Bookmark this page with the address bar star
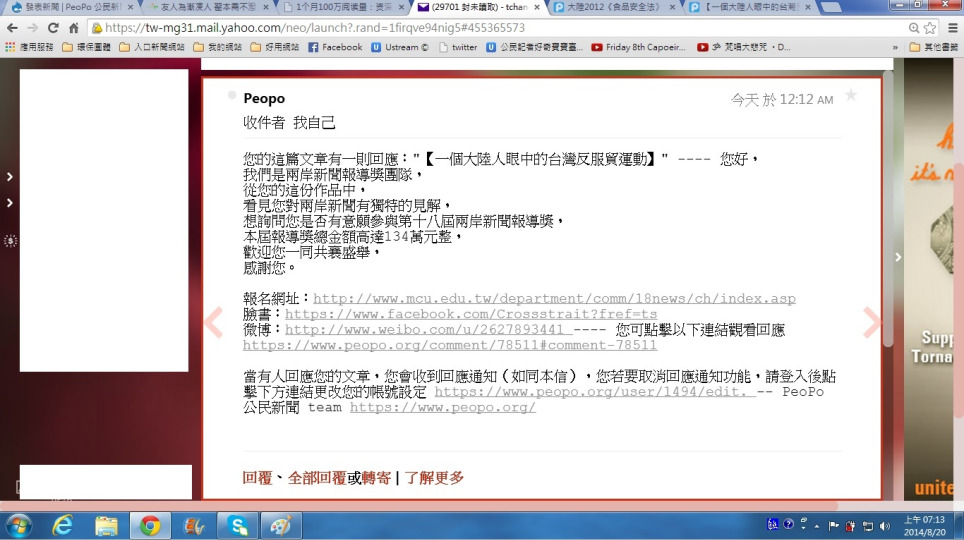964x540 pixels. pyautogui.click(x=930, y=28)
